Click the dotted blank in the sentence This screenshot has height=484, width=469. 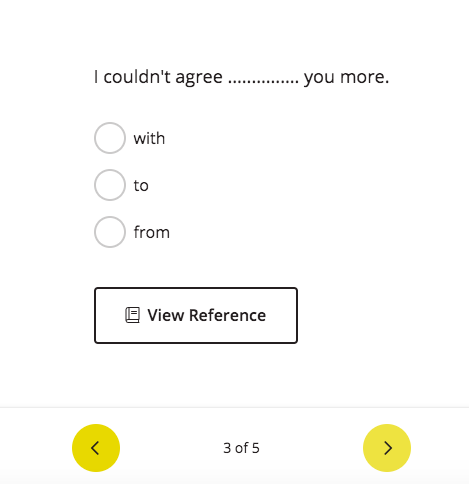[x=263, y=82]
